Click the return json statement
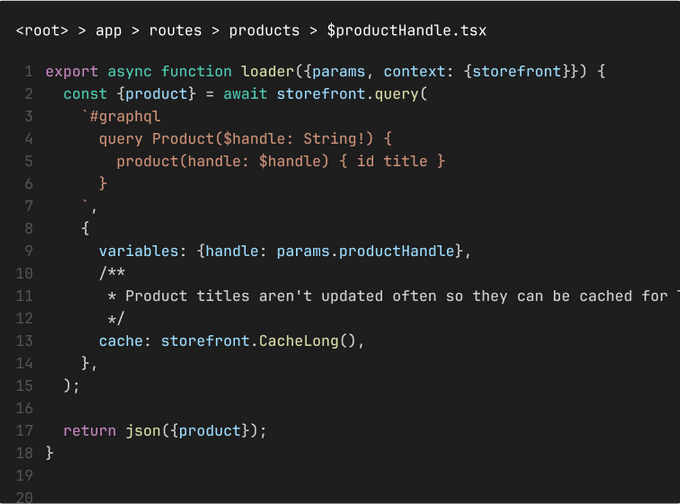Image resolution: width=680 pixels, height=504 pixels. [x=166, y=431]
